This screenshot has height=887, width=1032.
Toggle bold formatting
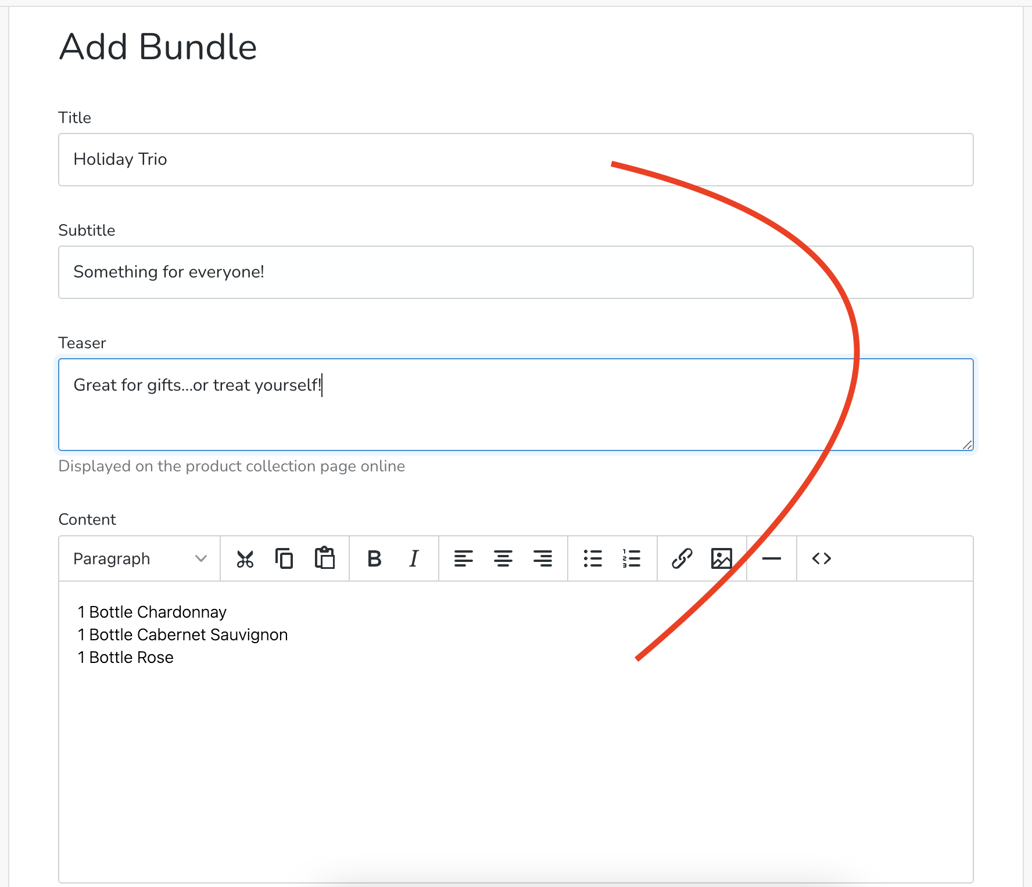click(x=374, y=558)
